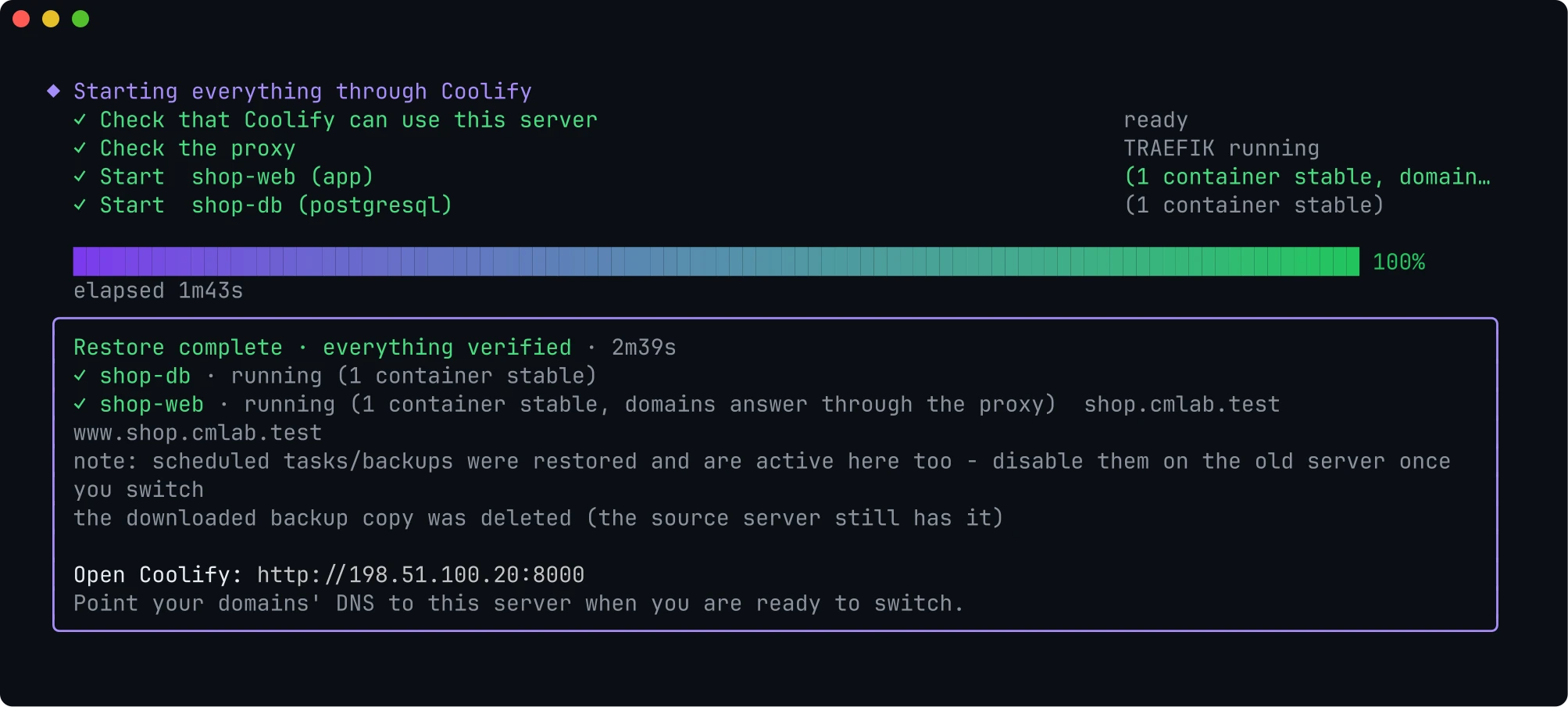Click the gradient progress bar
The width and height of the screenshot is (1568, 707).
pyautogui.click(x=716, y=262)
